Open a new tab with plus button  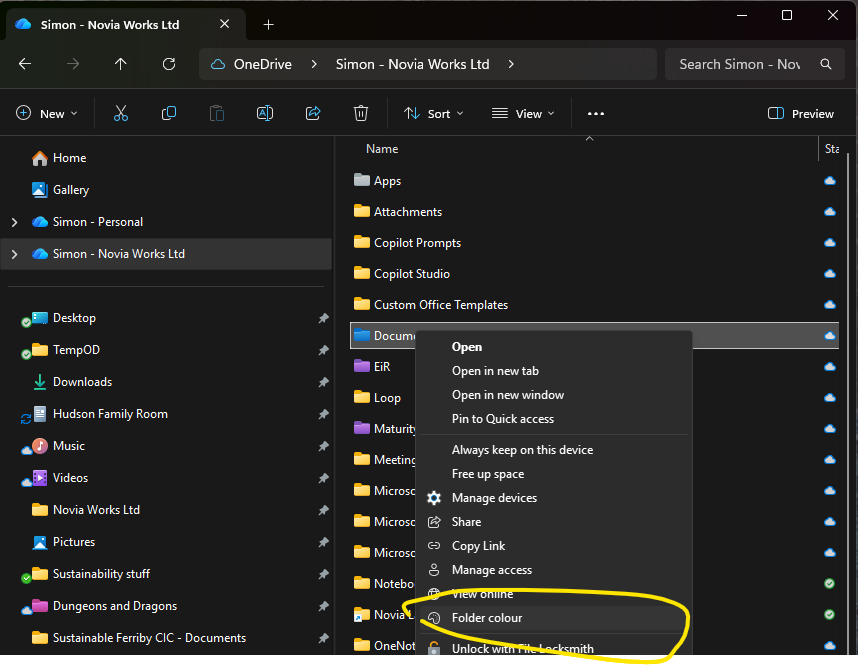[x=268, y=25]
